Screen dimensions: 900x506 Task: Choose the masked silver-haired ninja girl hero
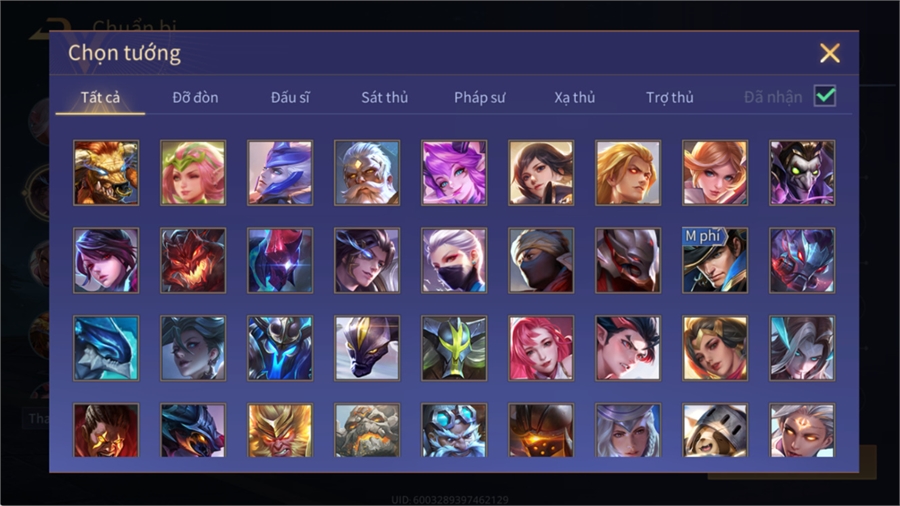454,260
